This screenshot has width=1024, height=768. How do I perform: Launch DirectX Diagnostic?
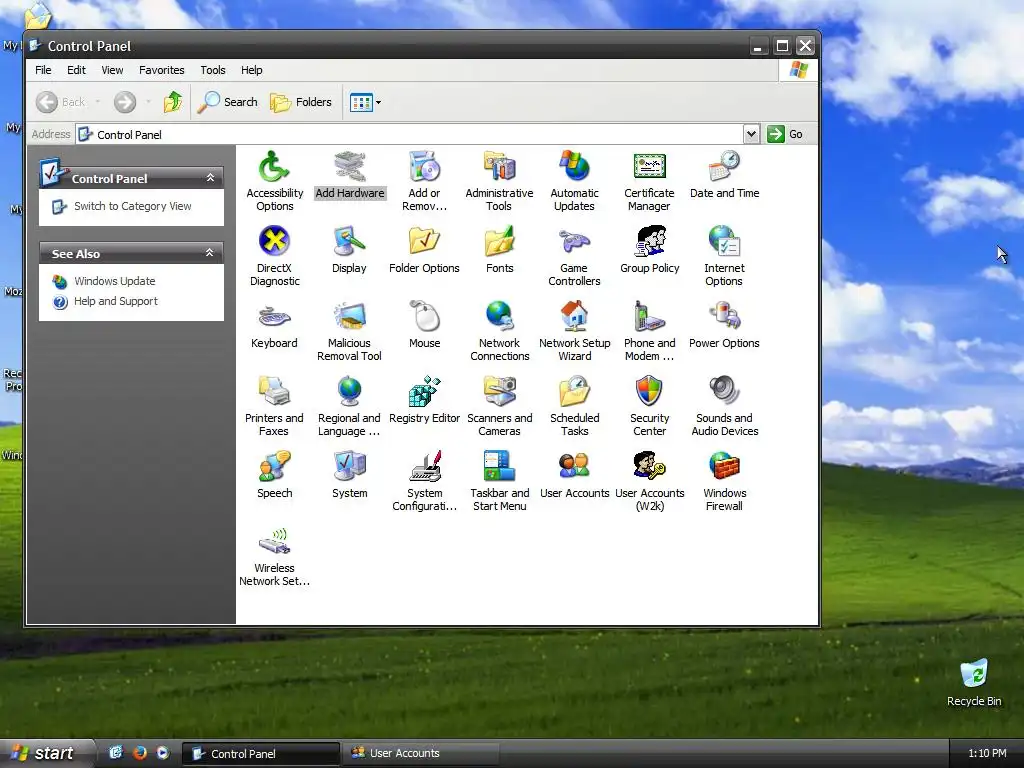(x=274, y=256)
